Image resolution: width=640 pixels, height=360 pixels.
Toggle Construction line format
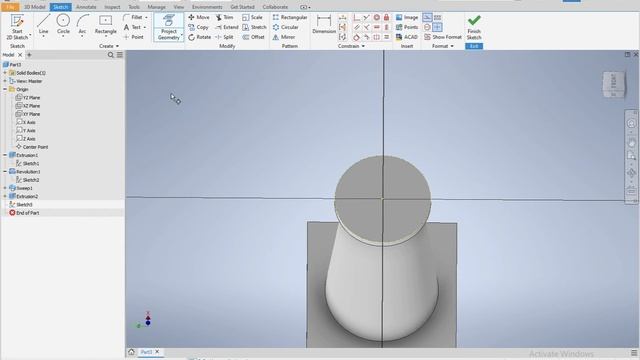pyautogui.click(x=427, y=18)
